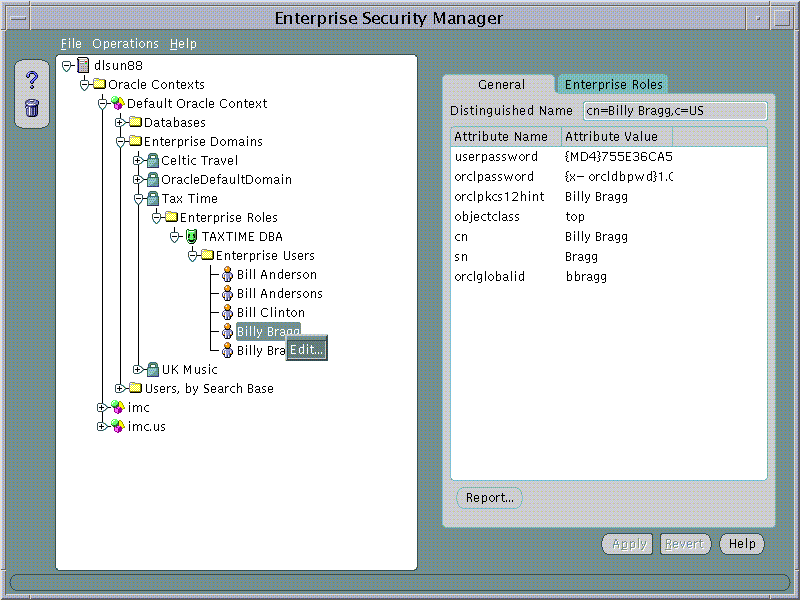Open the File menu

(71, 44)
